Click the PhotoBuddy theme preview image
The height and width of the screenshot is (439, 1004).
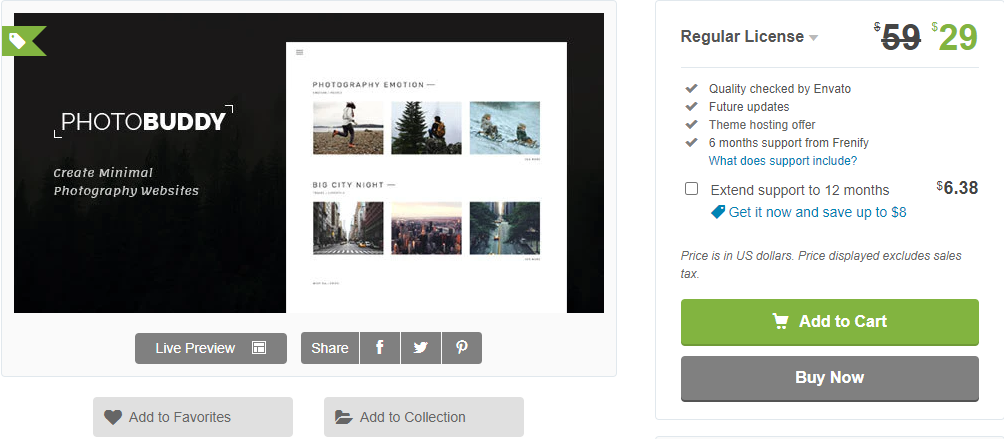pos(309,163)
